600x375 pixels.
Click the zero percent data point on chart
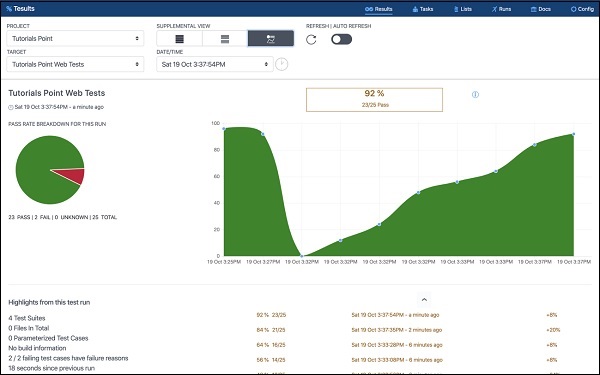(302, 256)
